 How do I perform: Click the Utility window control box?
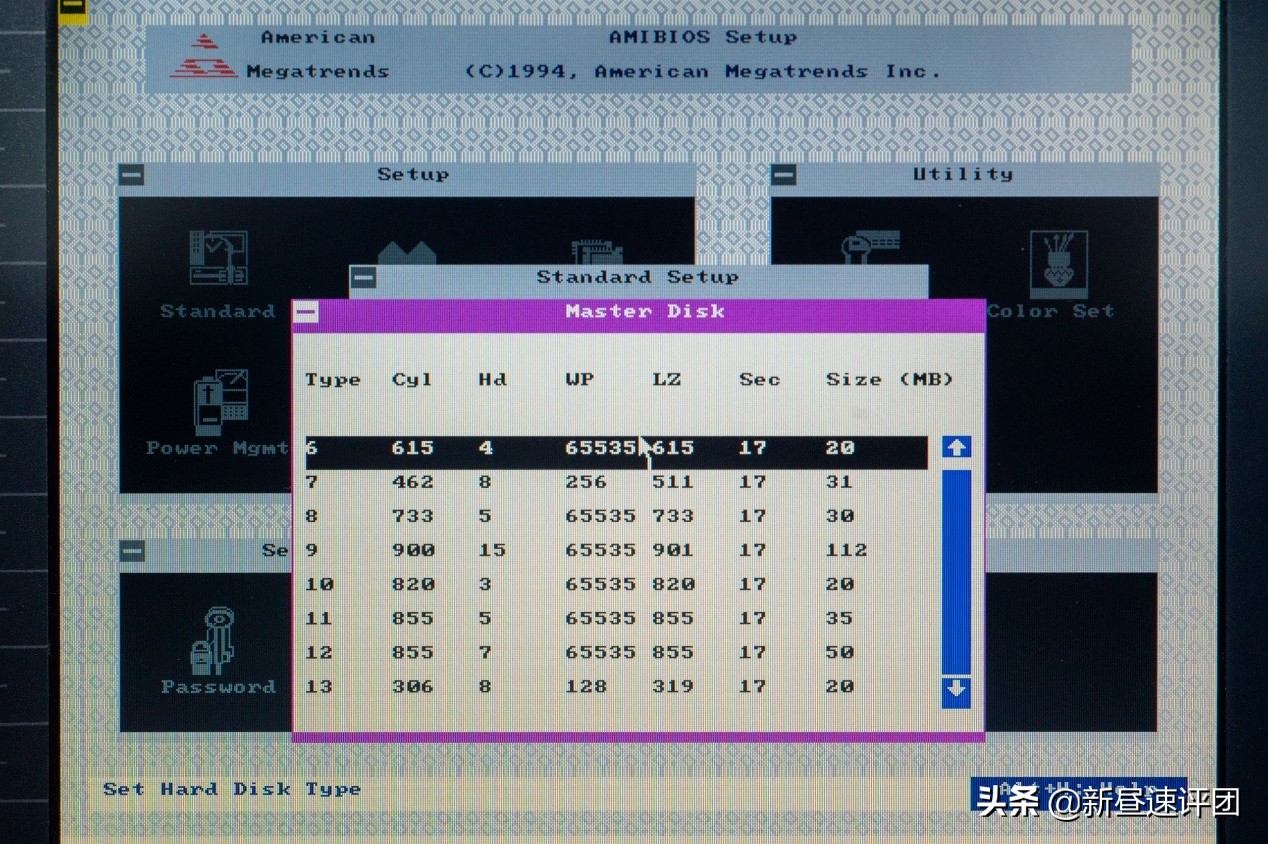coord(784,175)
